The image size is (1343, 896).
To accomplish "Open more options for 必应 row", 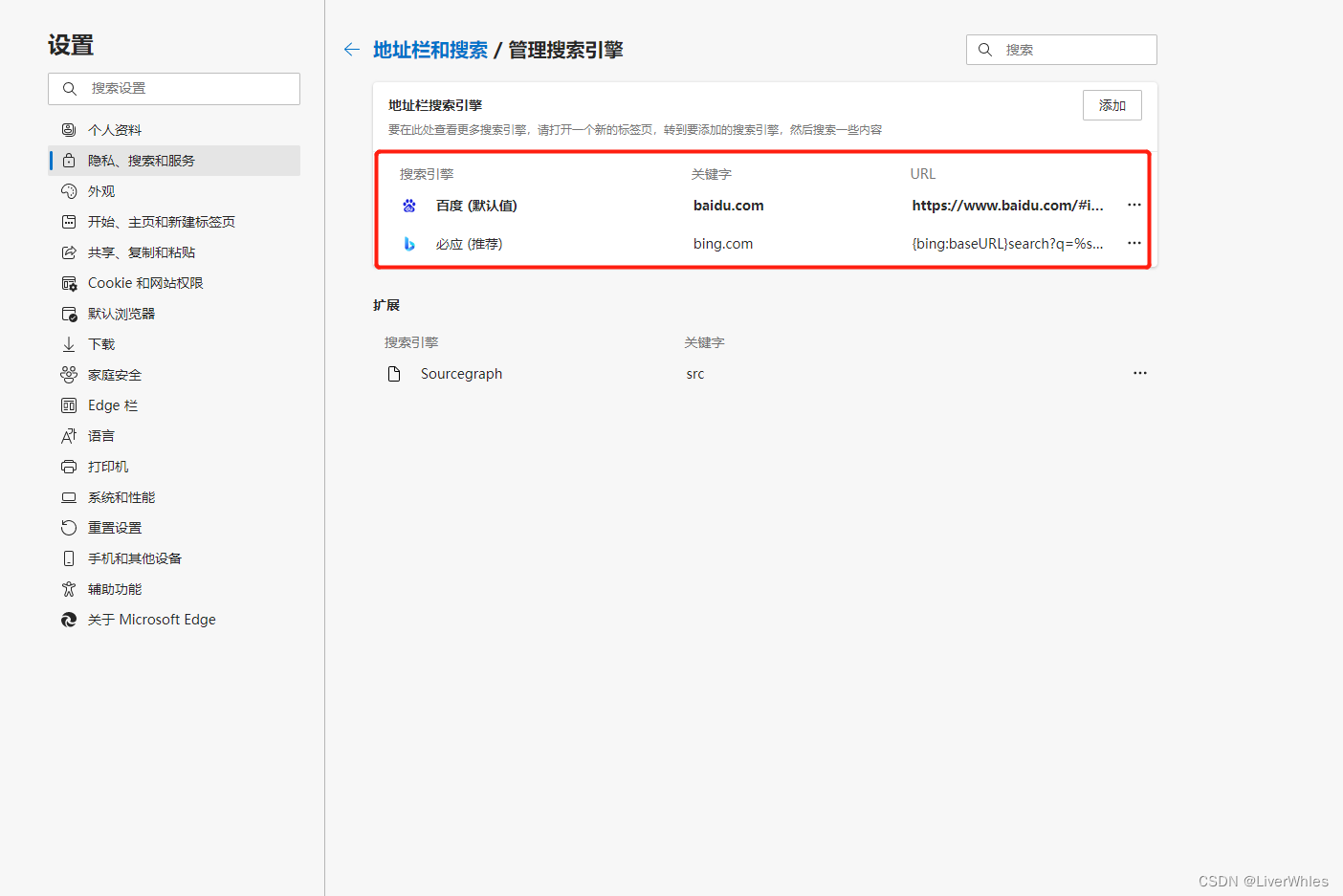I will [x=1134, y=243].
